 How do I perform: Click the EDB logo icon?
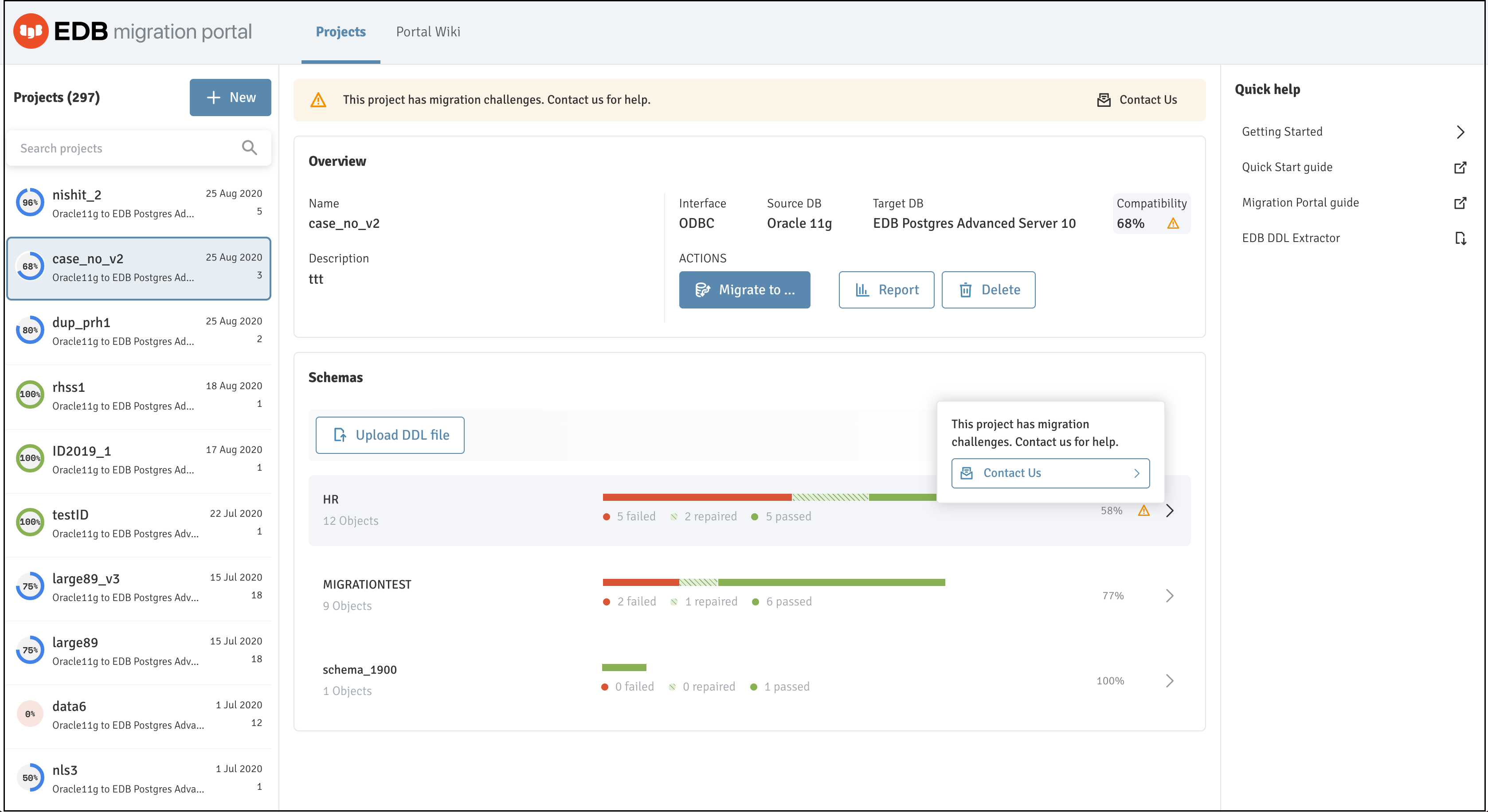tap(31, 31)
